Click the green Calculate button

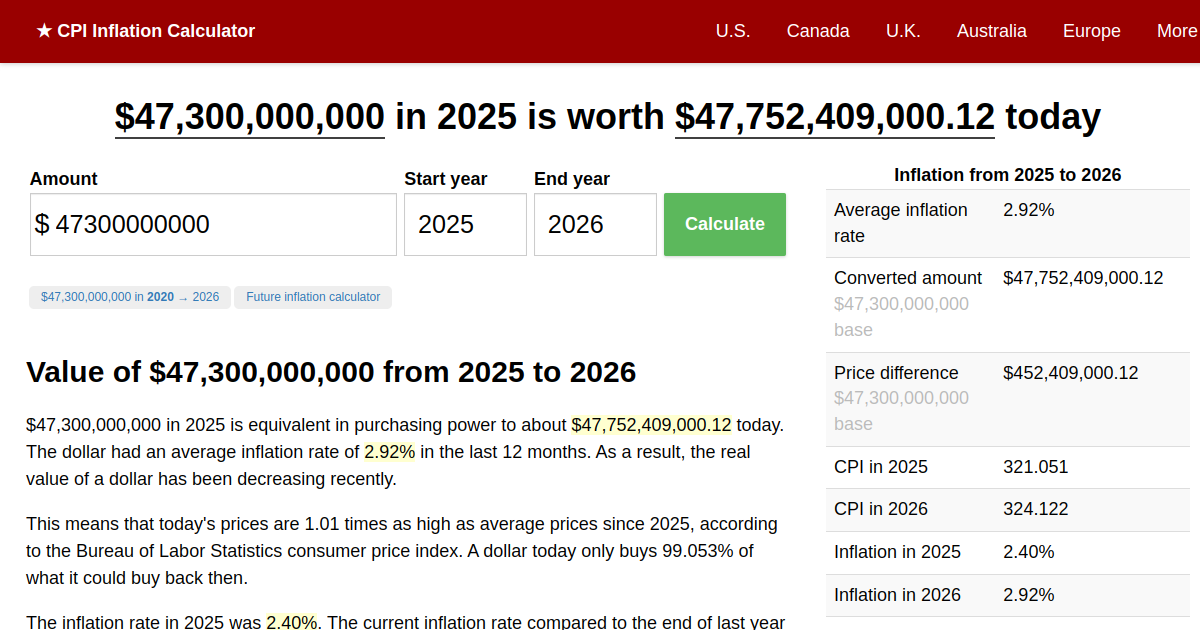click(724, 224)
